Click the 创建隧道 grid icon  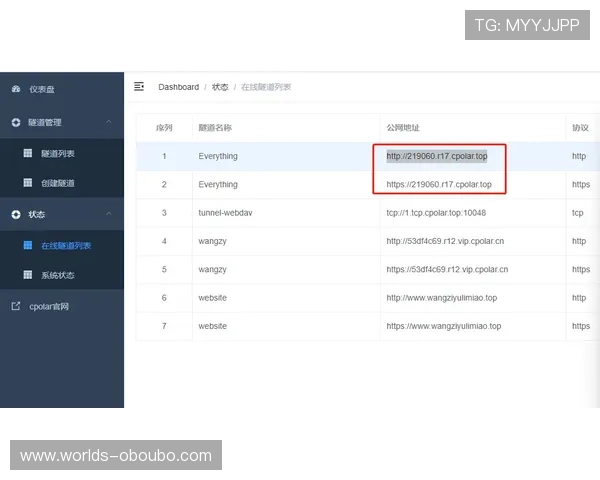(29, 183)
